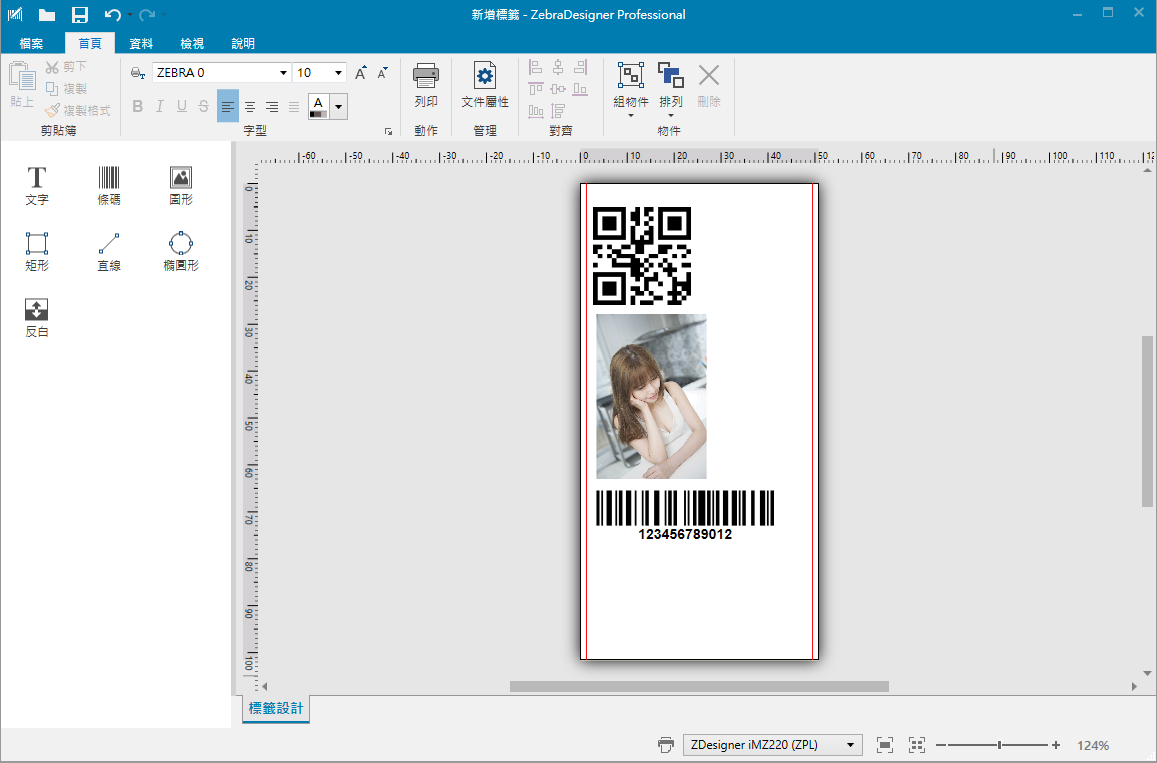
Task: Expand the font size 10 dropdown
Action: pos(339,73)
